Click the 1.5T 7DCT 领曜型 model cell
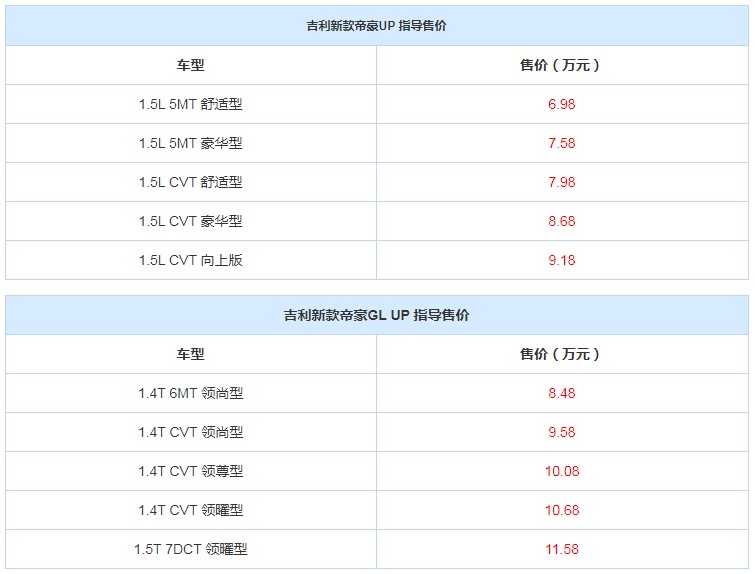The image size is (755, 574). pyautogui.click(x=190, y=549)
